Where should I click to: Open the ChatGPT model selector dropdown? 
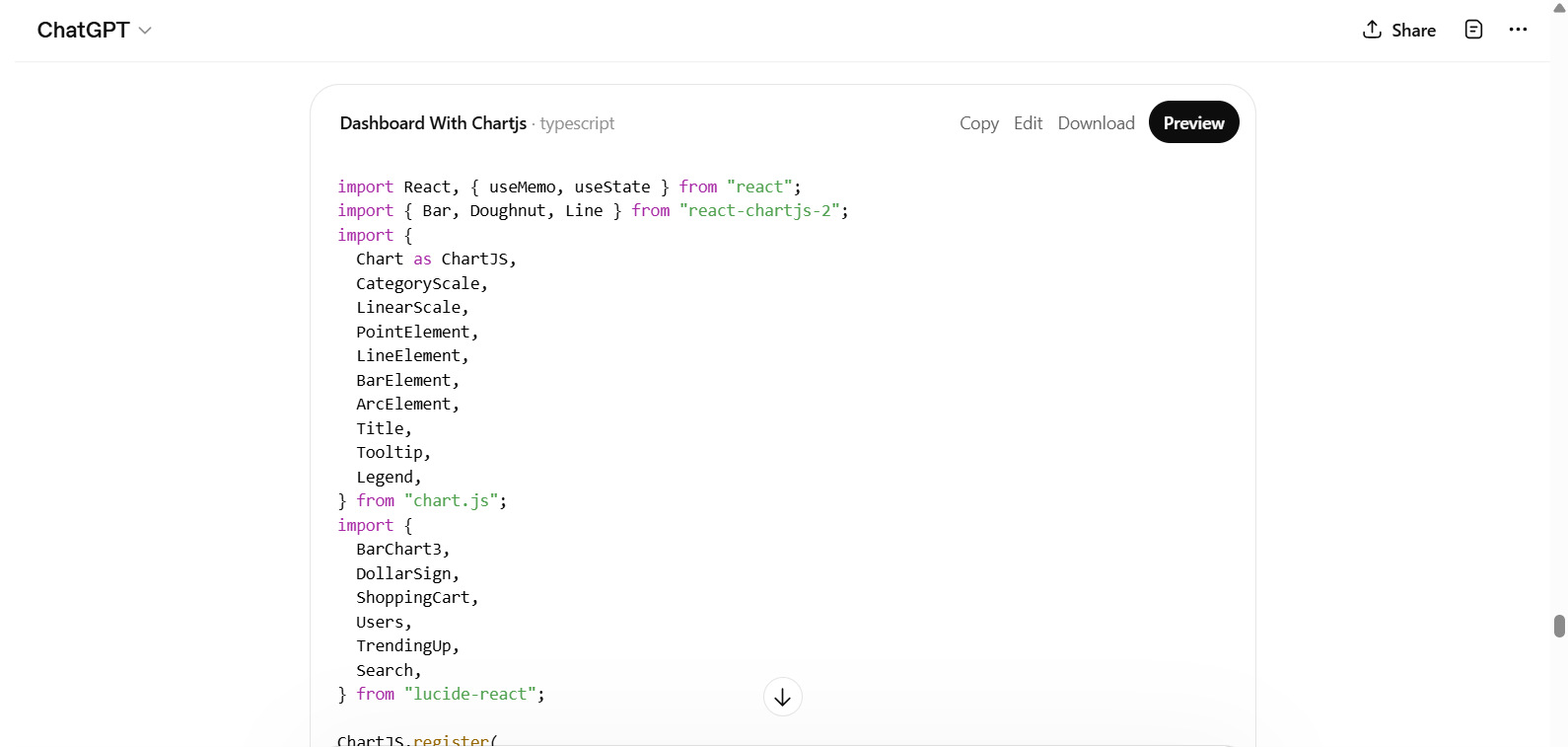(x=94, y=31)
